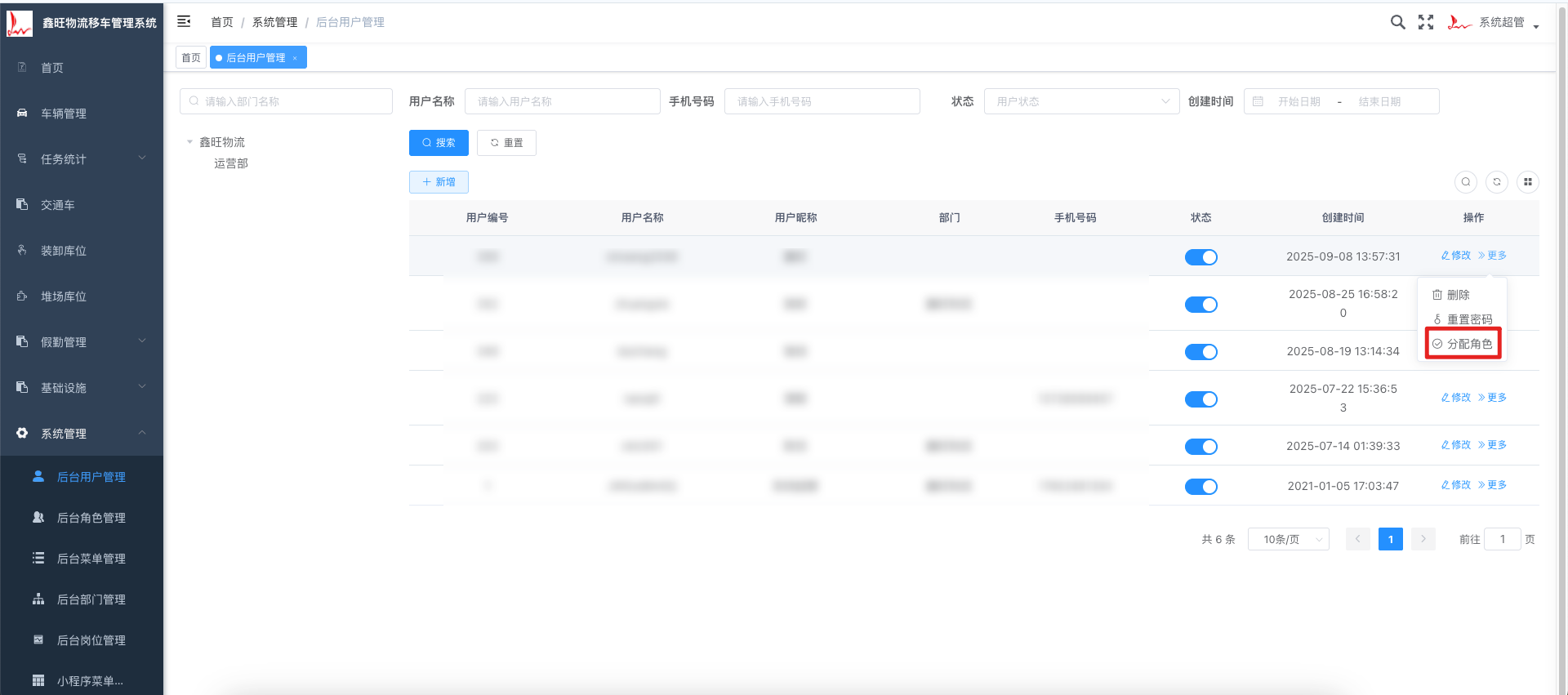This screenshot has height=695, width=1568.
Task: Toggle status switch for 2025-09-08 row
Action: (1201, 257)
